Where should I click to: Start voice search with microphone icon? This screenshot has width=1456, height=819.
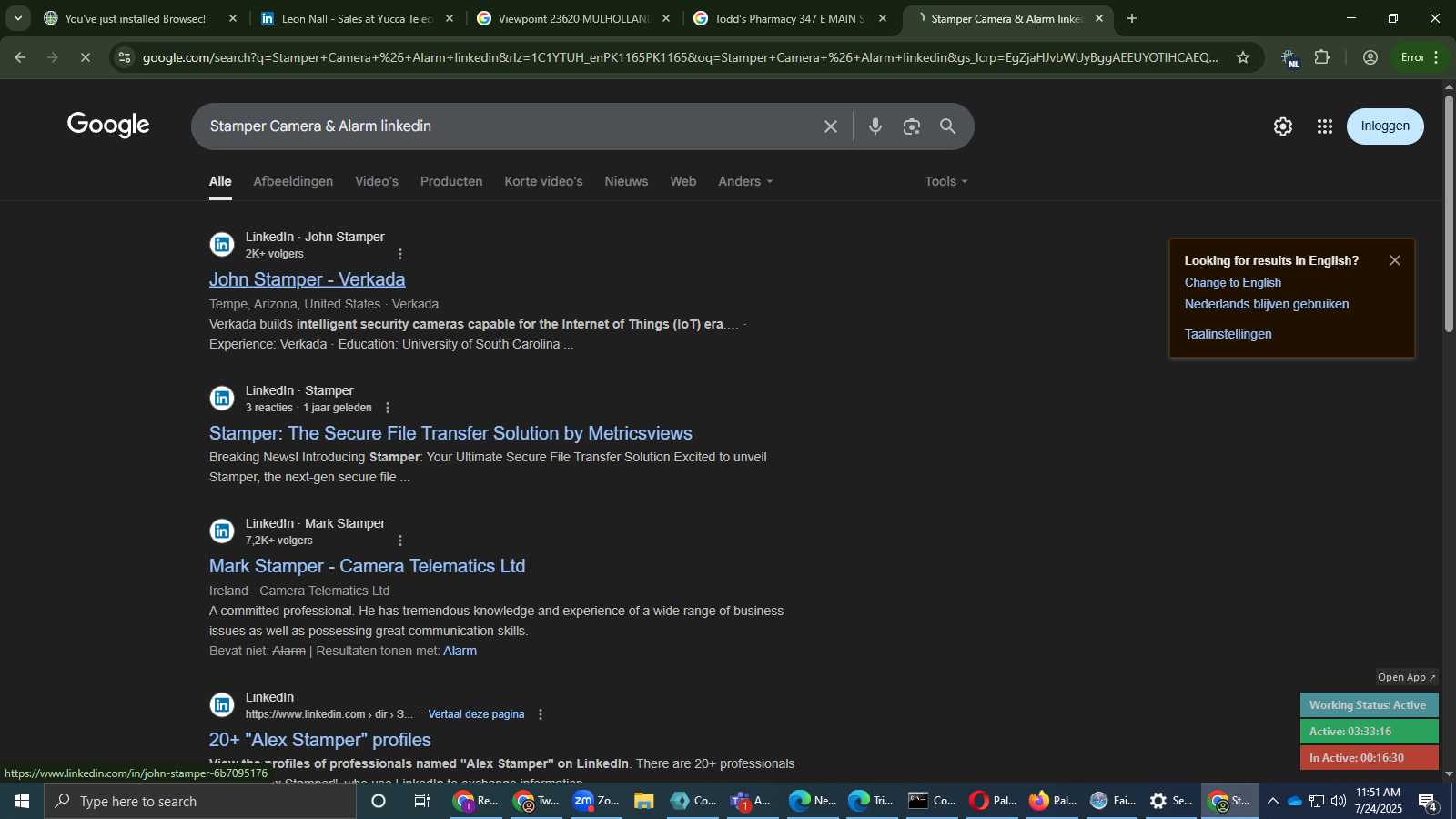875,126
